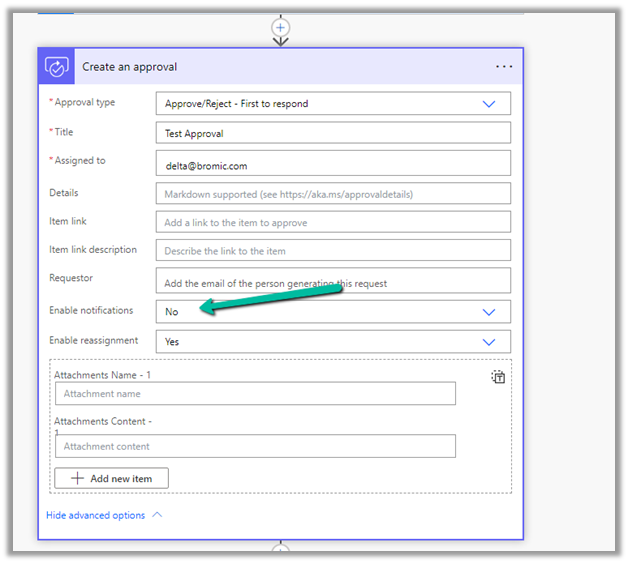Screen dimensions: 628x564
Task: Click the Details markdown input field
Action: tap(333, 193)
